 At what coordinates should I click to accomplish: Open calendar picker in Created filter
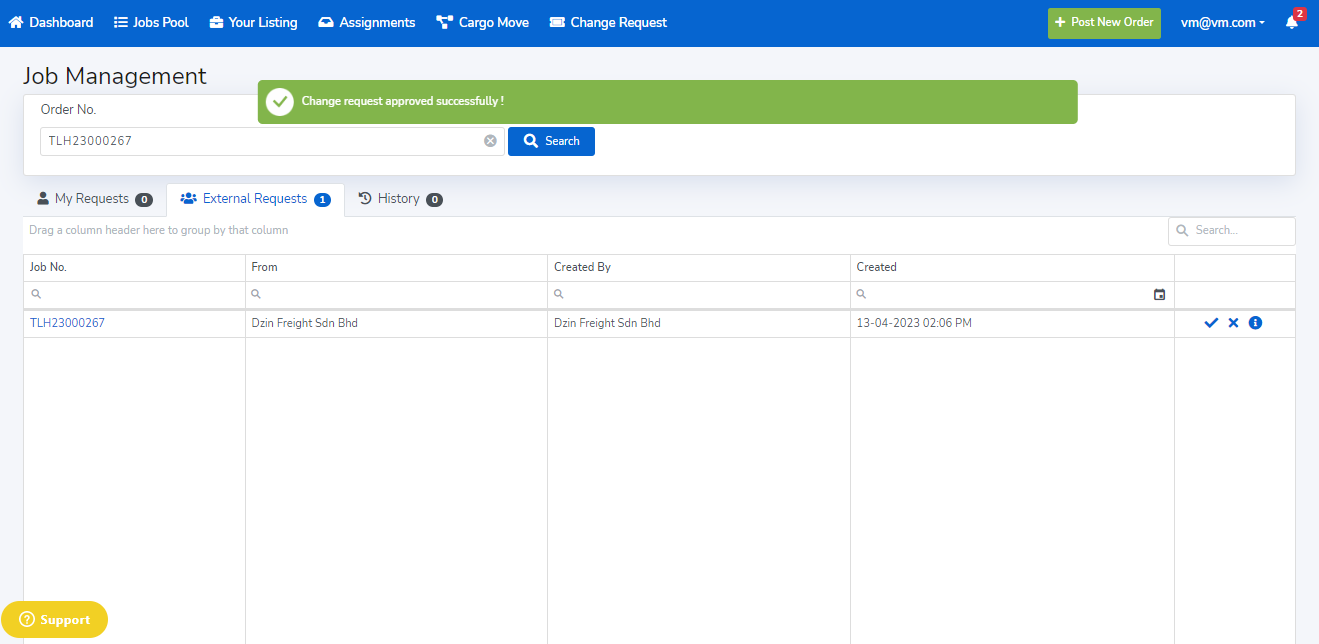[x=1159, y=295]
